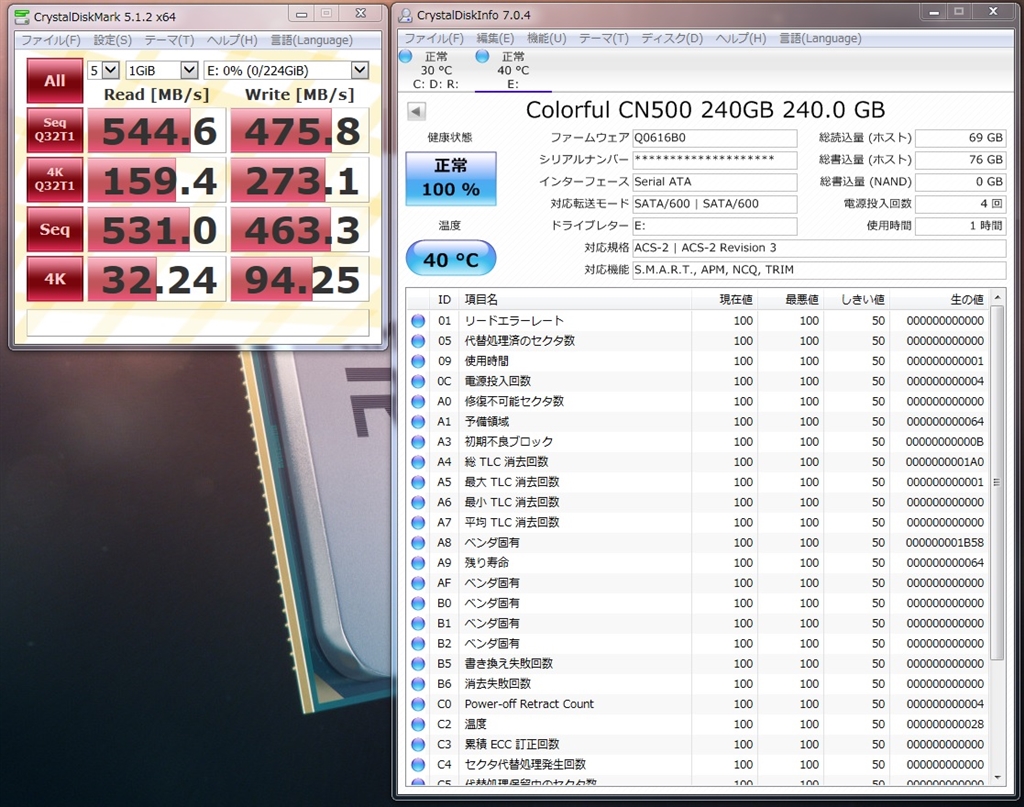The width and height of the screenshot is (1024, 807).
Task: Click the blue status dot next to 温度 attribute
Action: pyautogui.click(x=416, y=724)
